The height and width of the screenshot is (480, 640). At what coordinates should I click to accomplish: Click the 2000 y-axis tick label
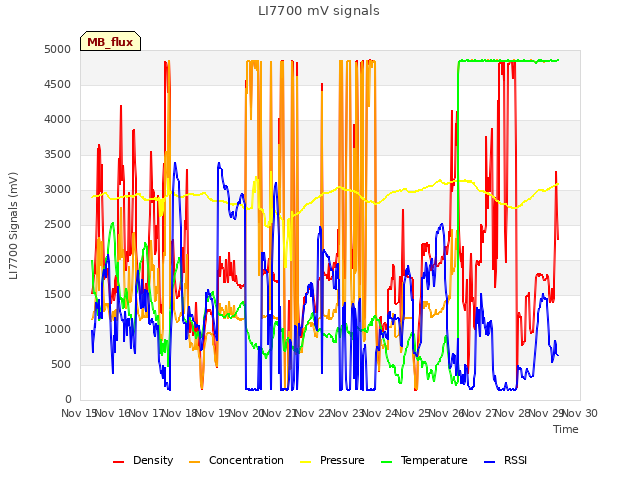point(58,260)
